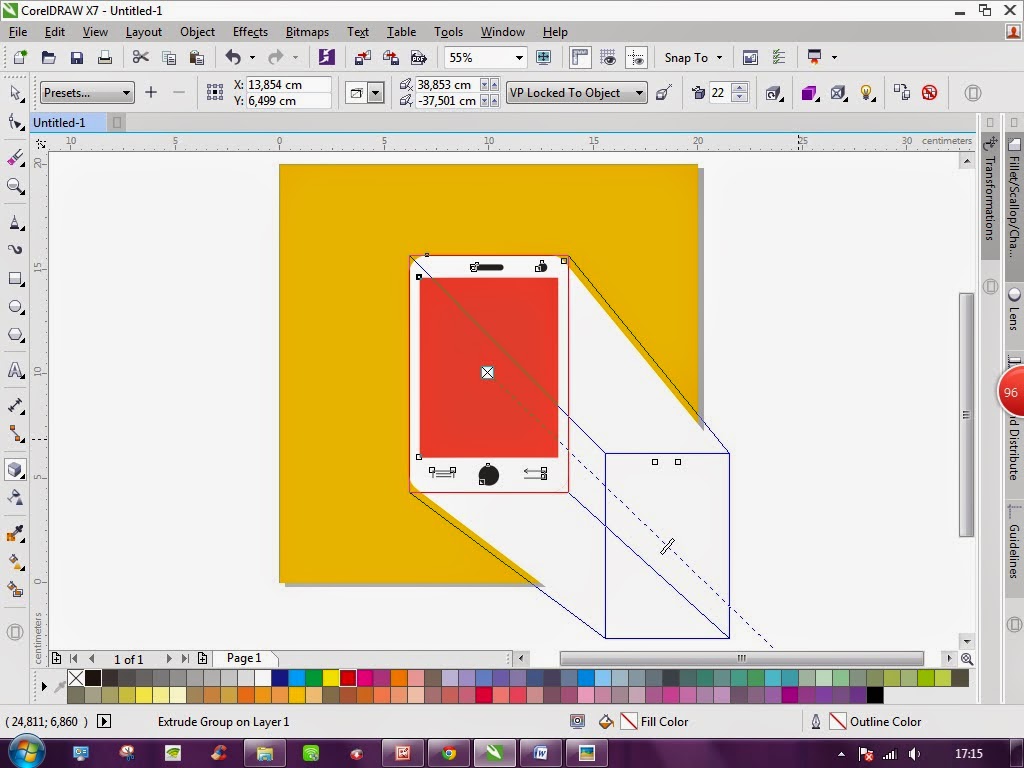Click the extrusion color icon on property bar
Viewport: 1024px width, 768px height.
[807, 93]
